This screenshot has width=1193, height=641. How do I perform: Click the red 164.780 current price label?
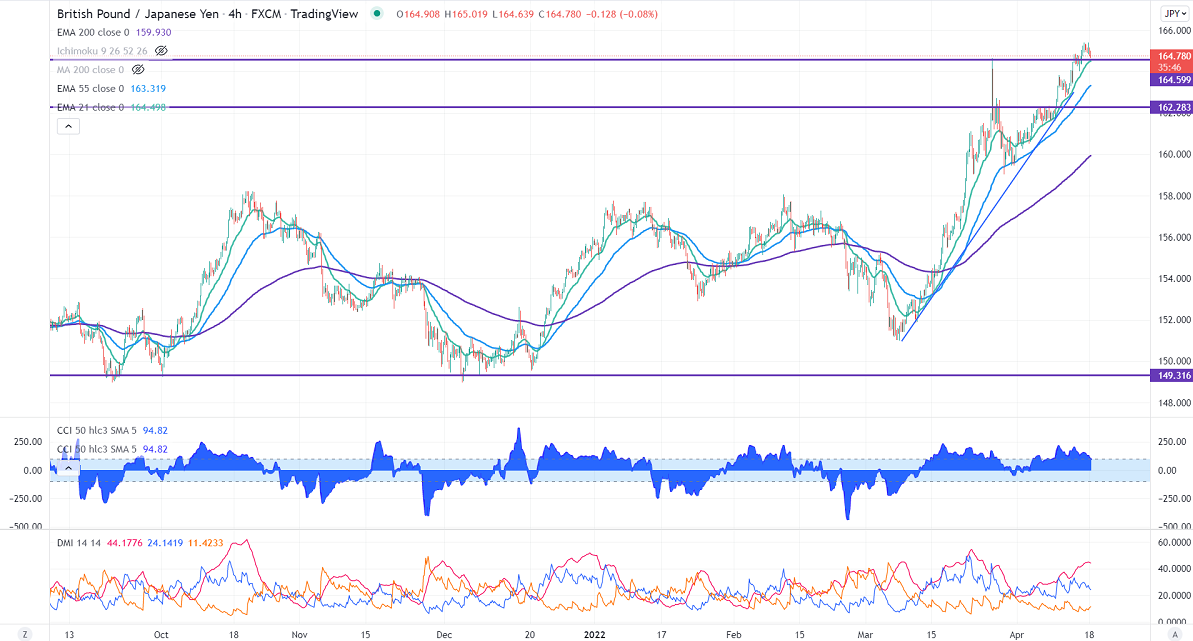tap(1172, 56)
